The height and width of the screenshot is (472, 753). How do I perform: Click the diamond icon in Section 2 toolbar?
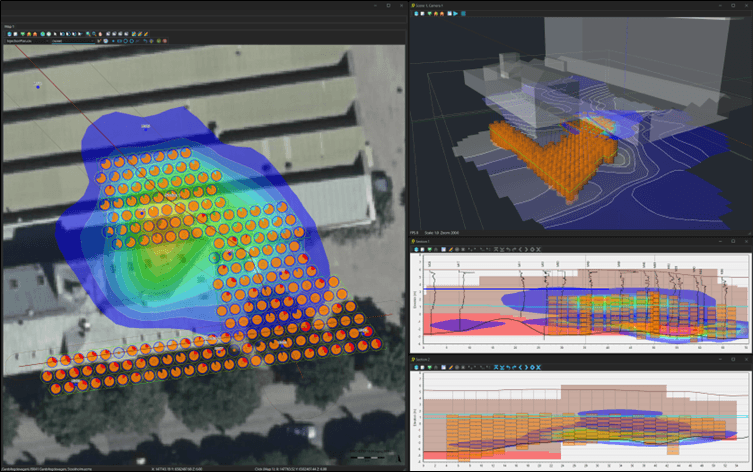532,367
